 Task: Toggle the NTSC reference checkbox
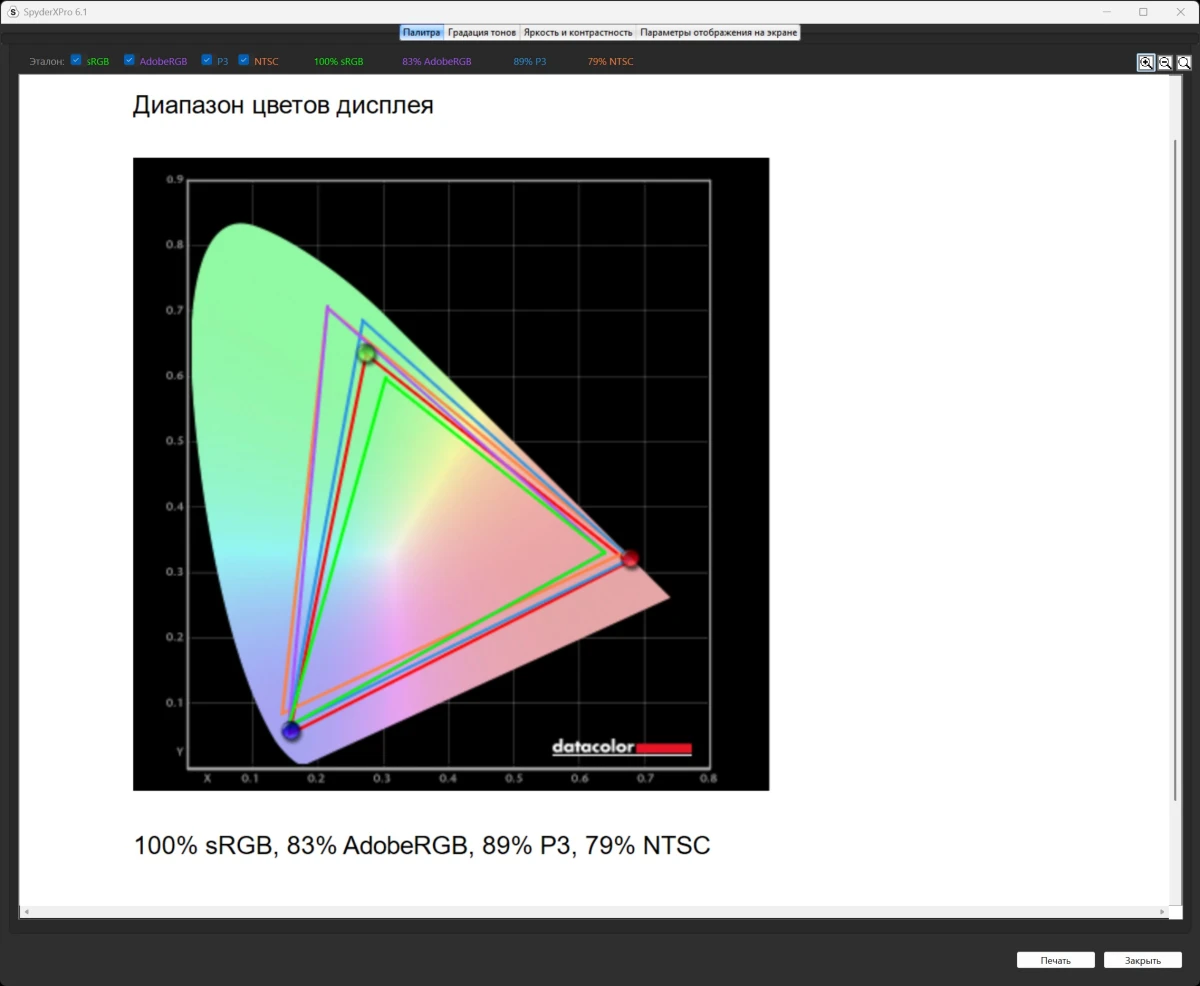(x=244, y=60)
